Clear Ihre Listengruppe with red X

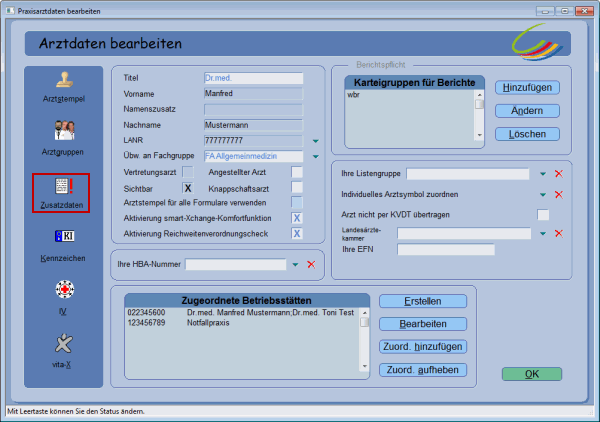click(x=559, y=174)
